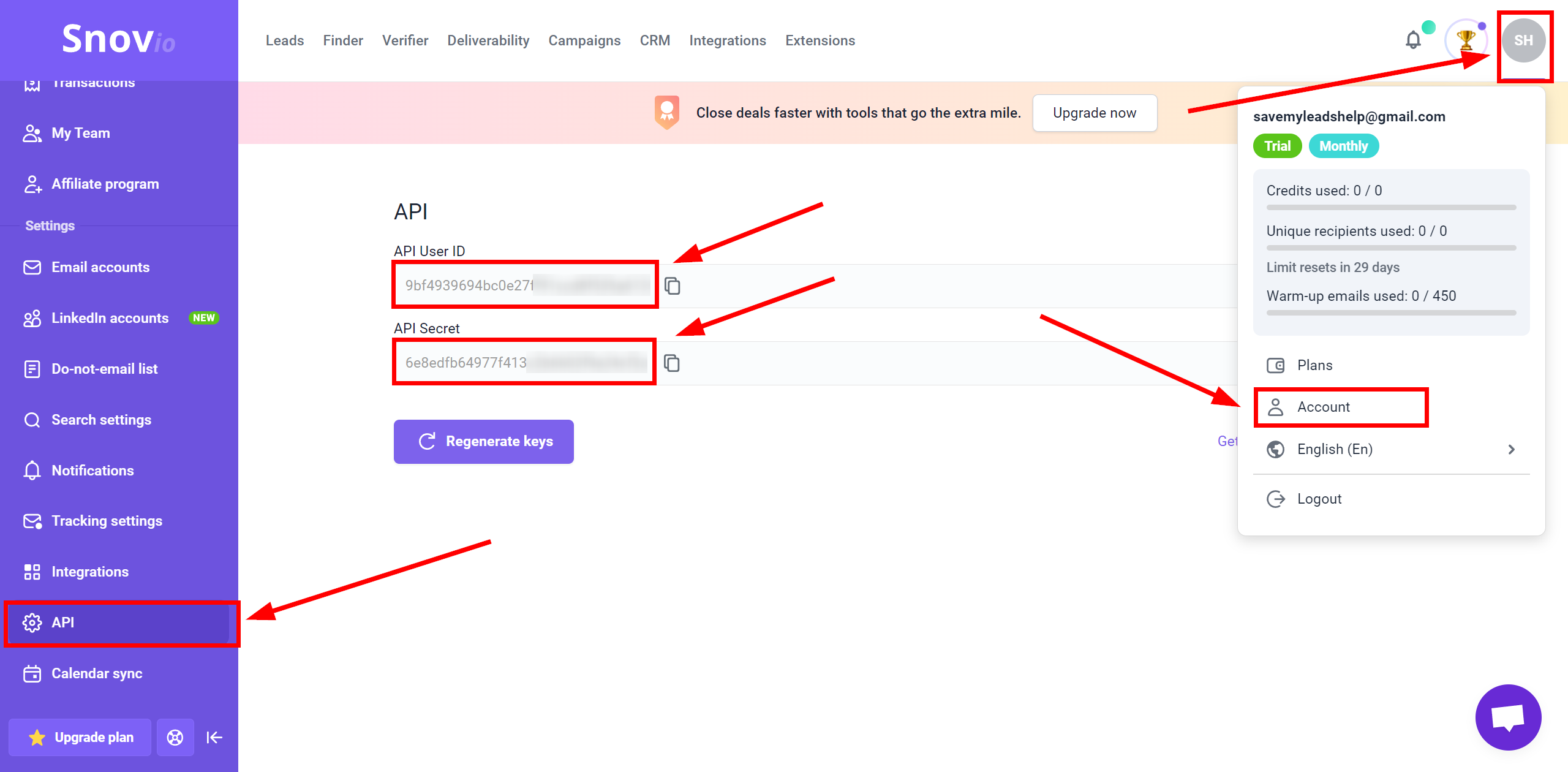Choose Logout from the profile menu
This screenshot has height=772, width=1568.
tap(1392, 499)
